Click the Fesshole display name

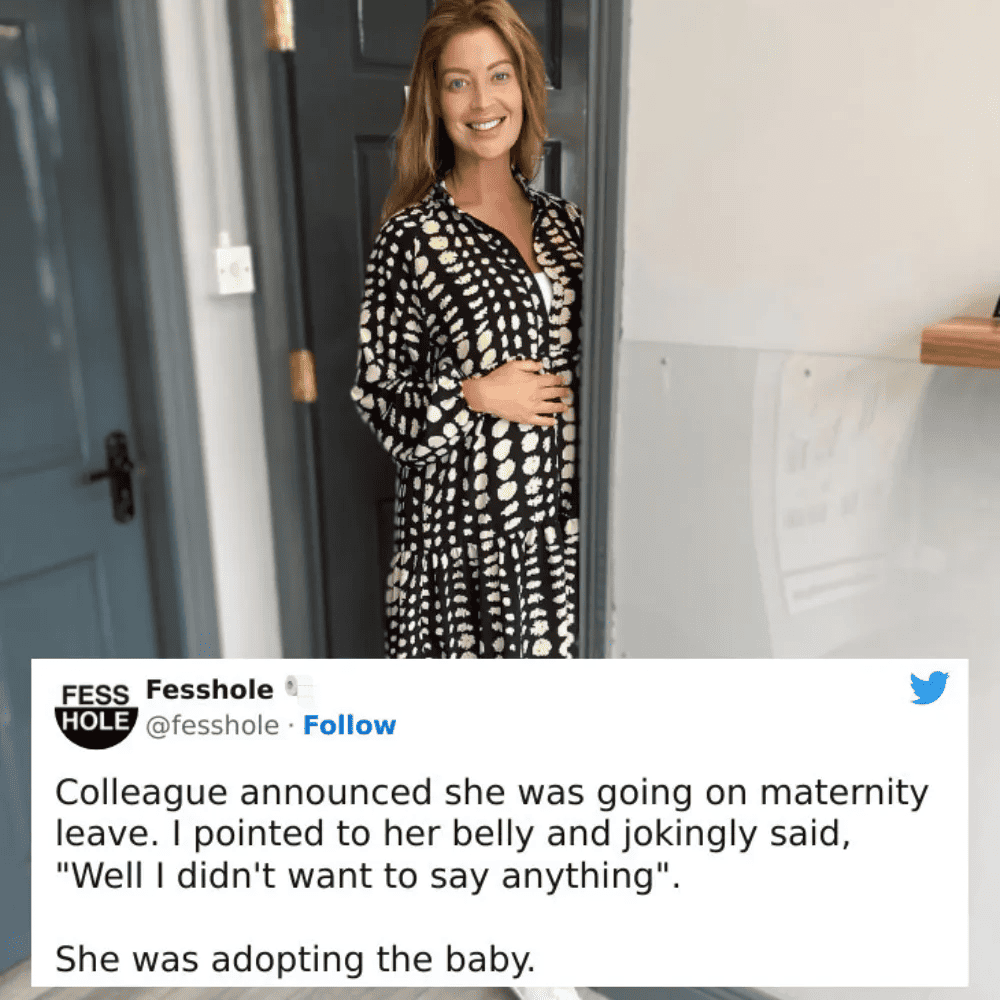point(210,689)
